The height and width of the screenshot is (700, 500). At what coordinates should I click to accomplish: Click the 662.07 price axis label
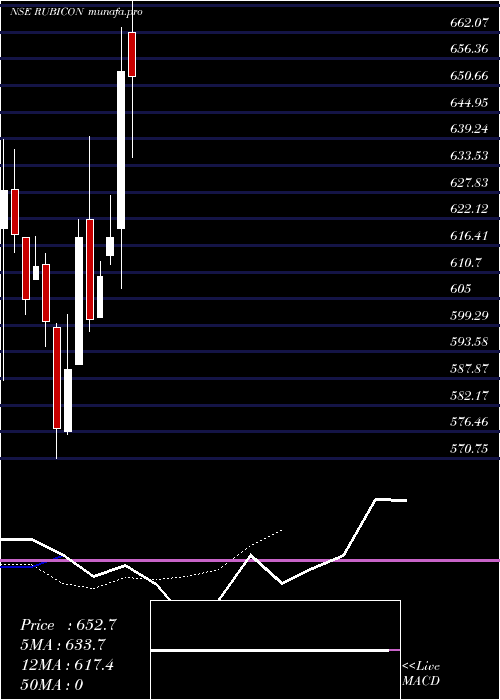tap(469, 22)
